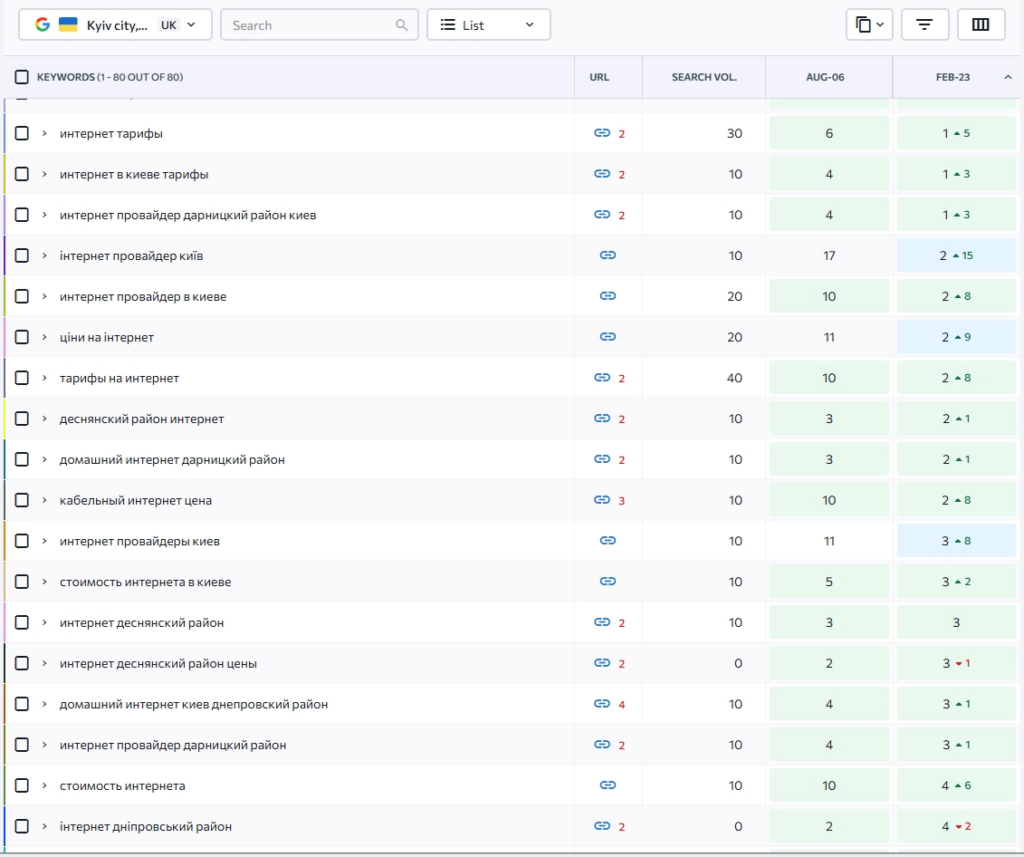Expand the интернет провайдер дарницкий район киев row
Screen dimensions: 1024x857
tap(44, 215)
